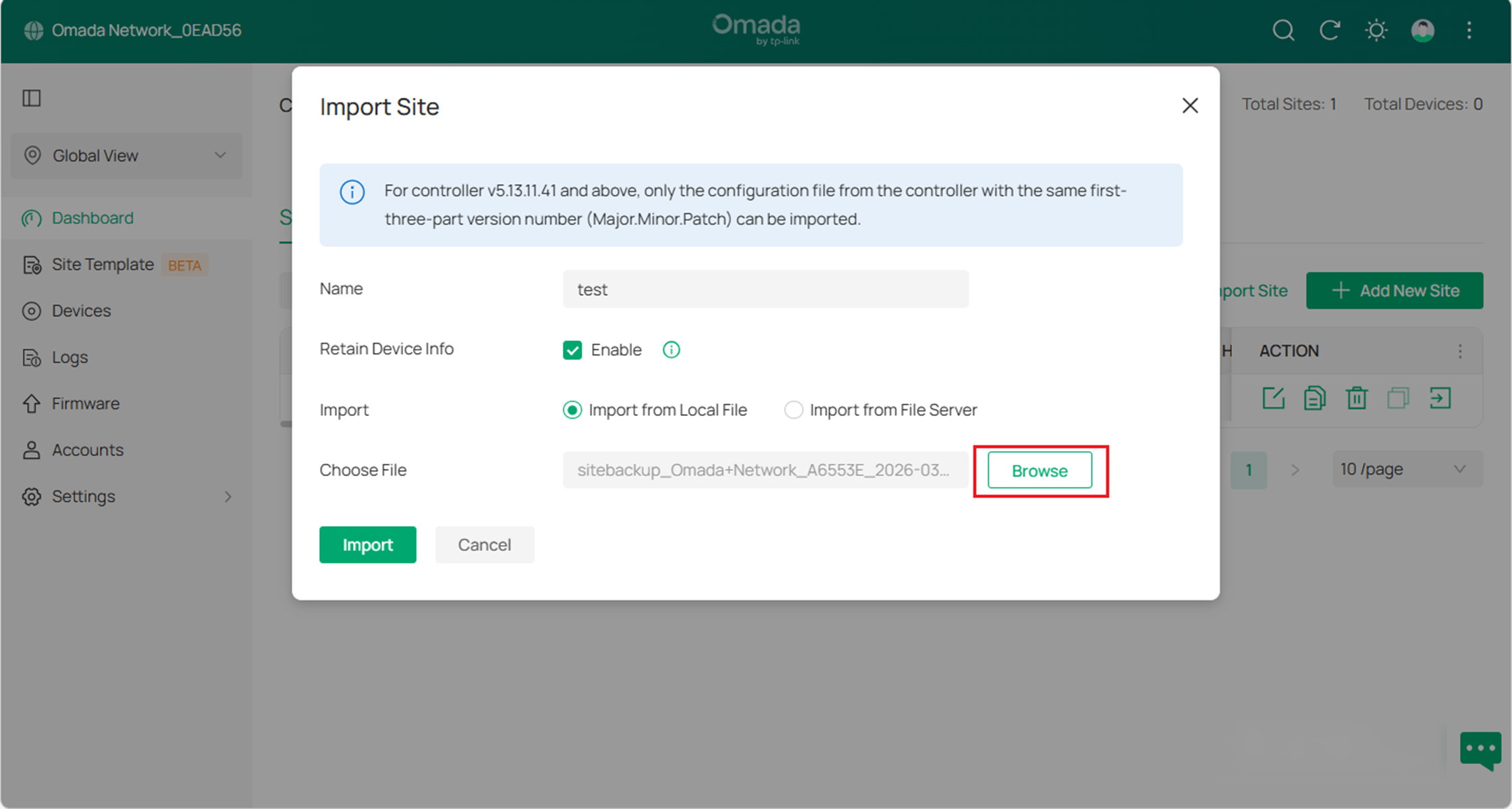Browse for a site backup file
Viewport: 1512px width, 809px height.
click(1039, 470)
